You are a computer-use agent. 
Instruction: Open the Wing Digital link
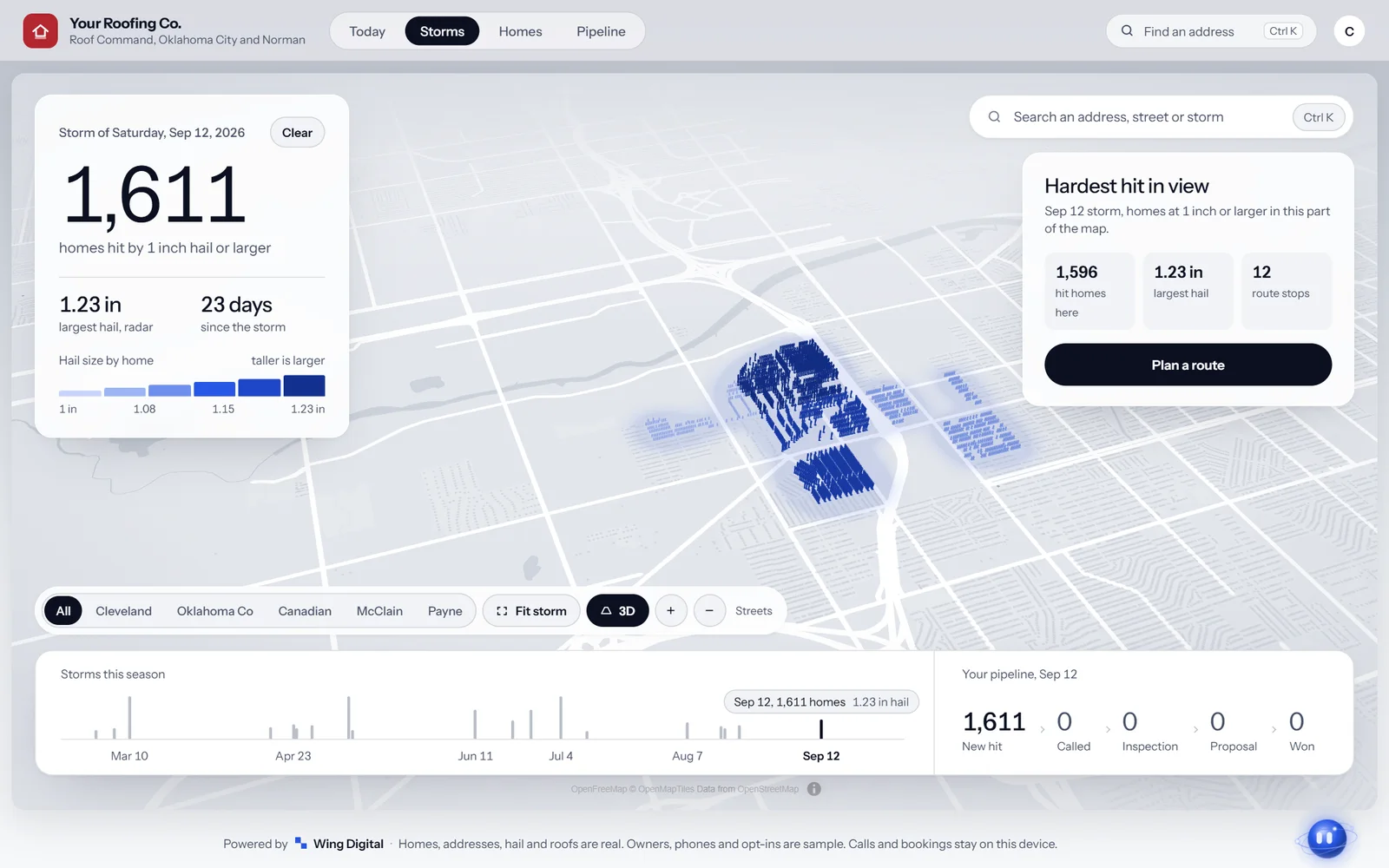[x=348, y=844]
